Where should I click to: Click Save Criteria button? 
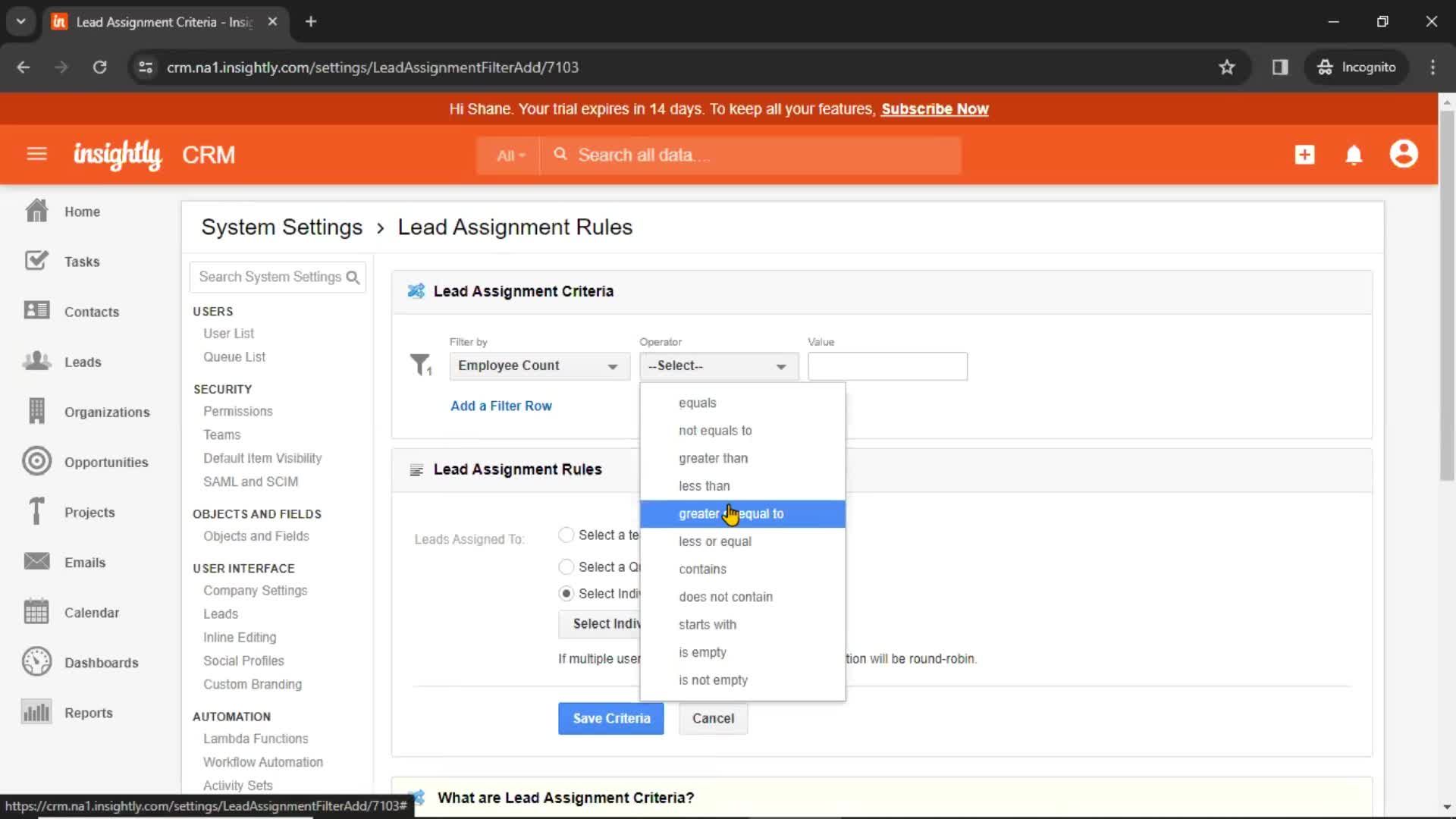click(x=611, y=718)
